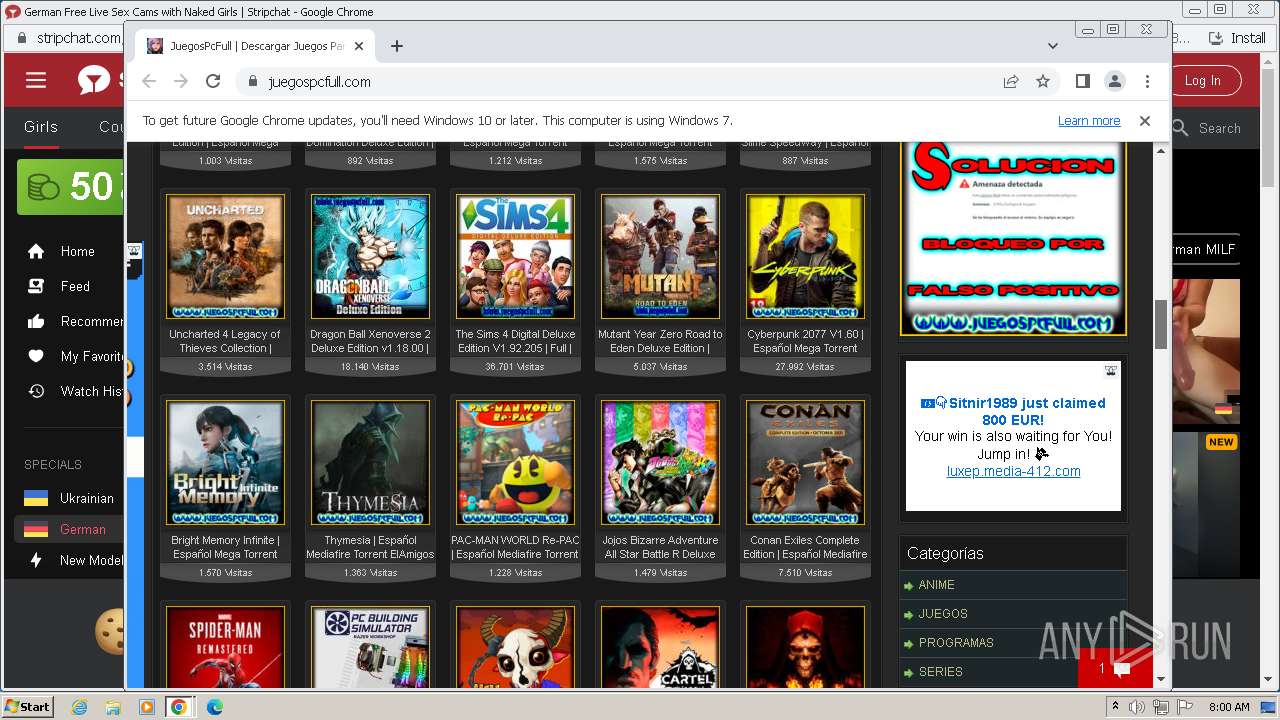Switch to Chrome in taskbar
The height and width of the screenshot is (720, 1280).
coord(179,707)
